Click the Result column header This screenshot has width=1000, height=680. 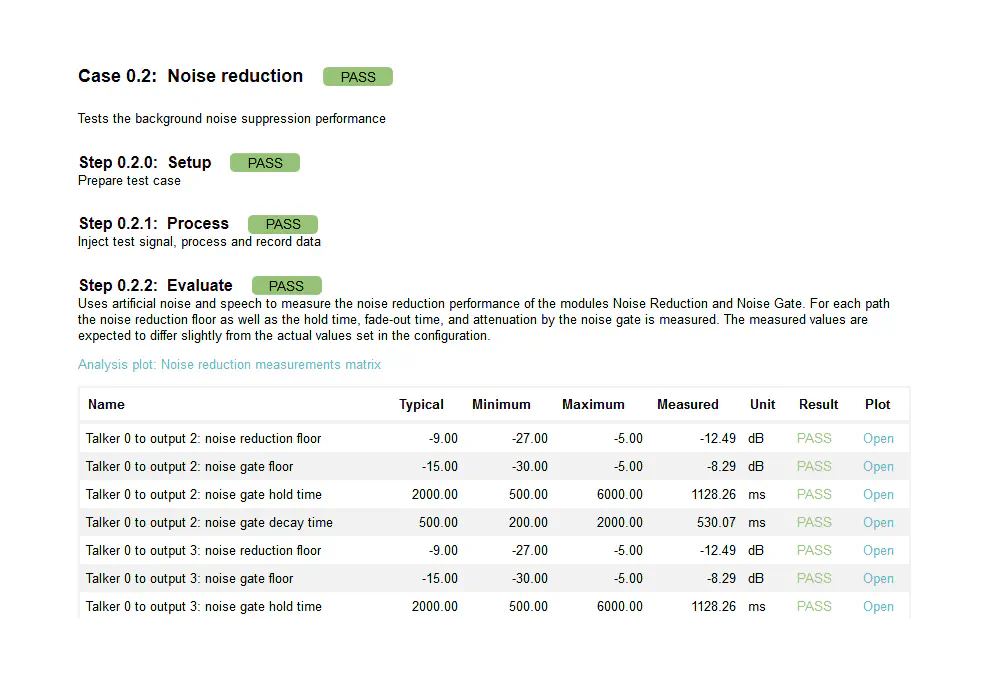tap(819, 404)
